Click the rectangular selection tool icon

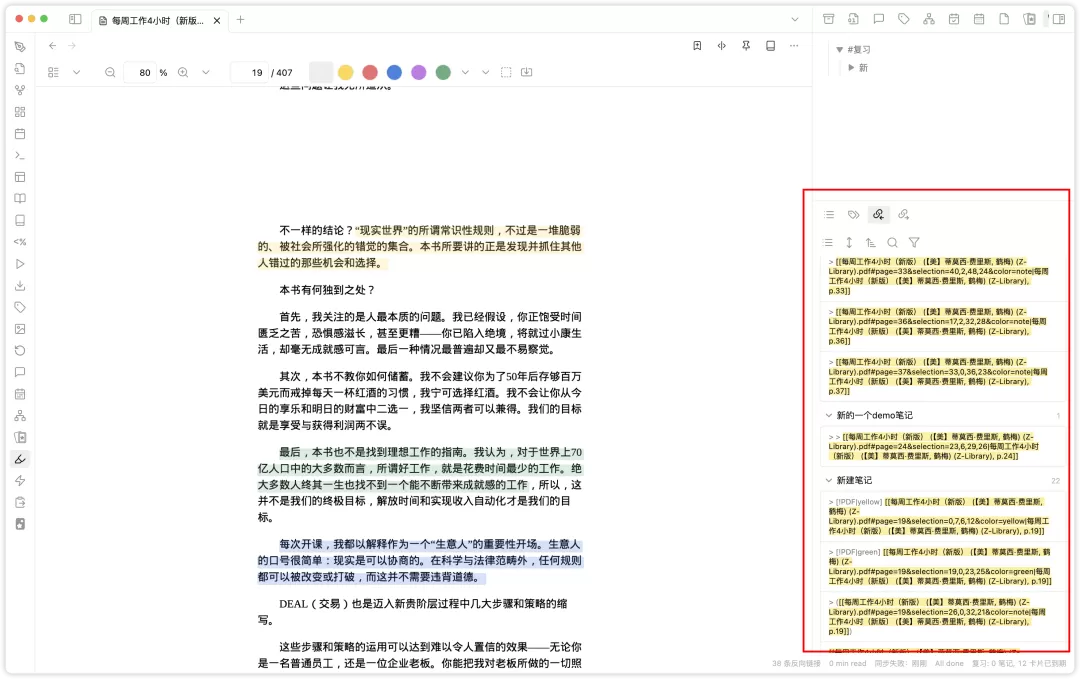506,72
